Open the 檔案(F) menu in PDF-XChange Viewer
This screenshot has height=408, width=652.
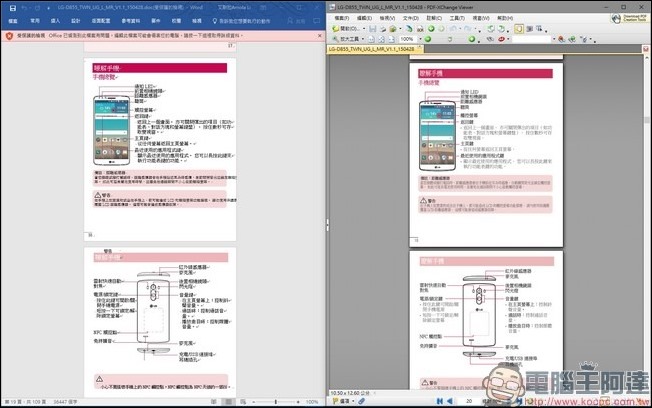[x=342, y=18]
